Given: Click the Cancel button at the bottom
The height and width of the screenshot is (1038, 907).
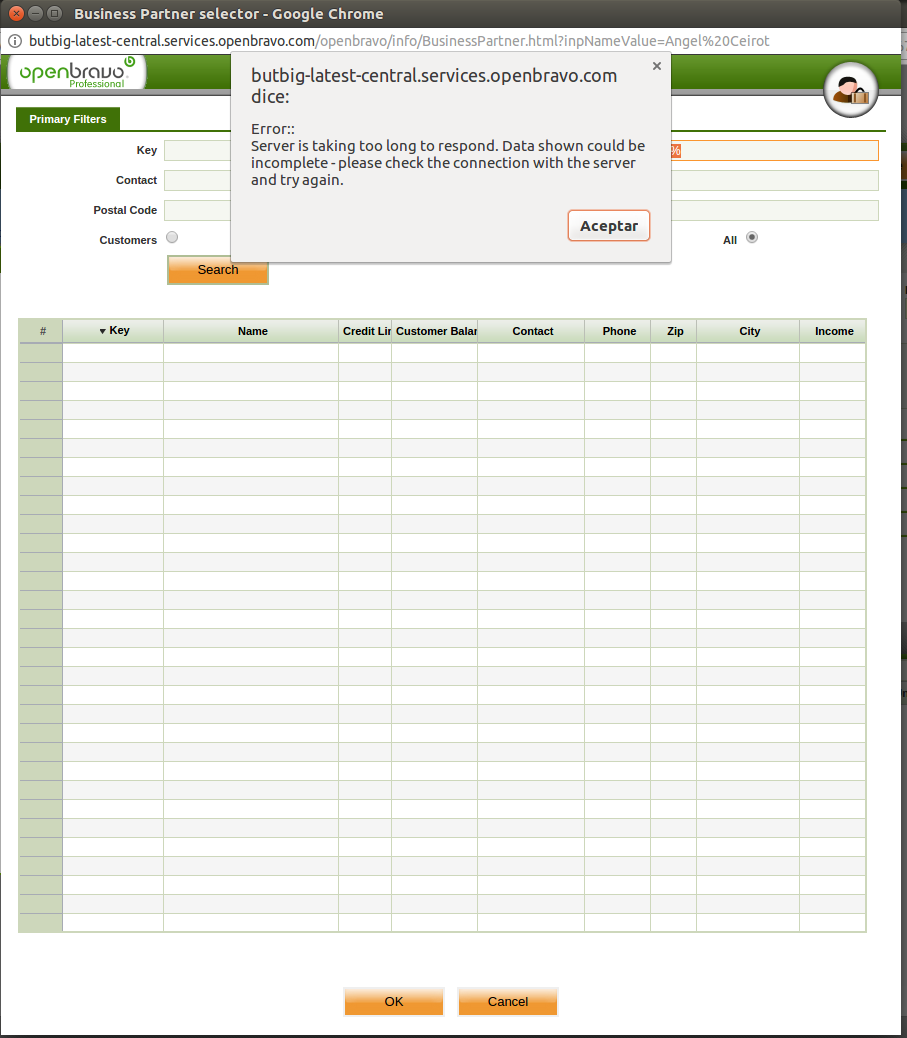Looking at the screenshot, I should click(x=508, y=1002).
